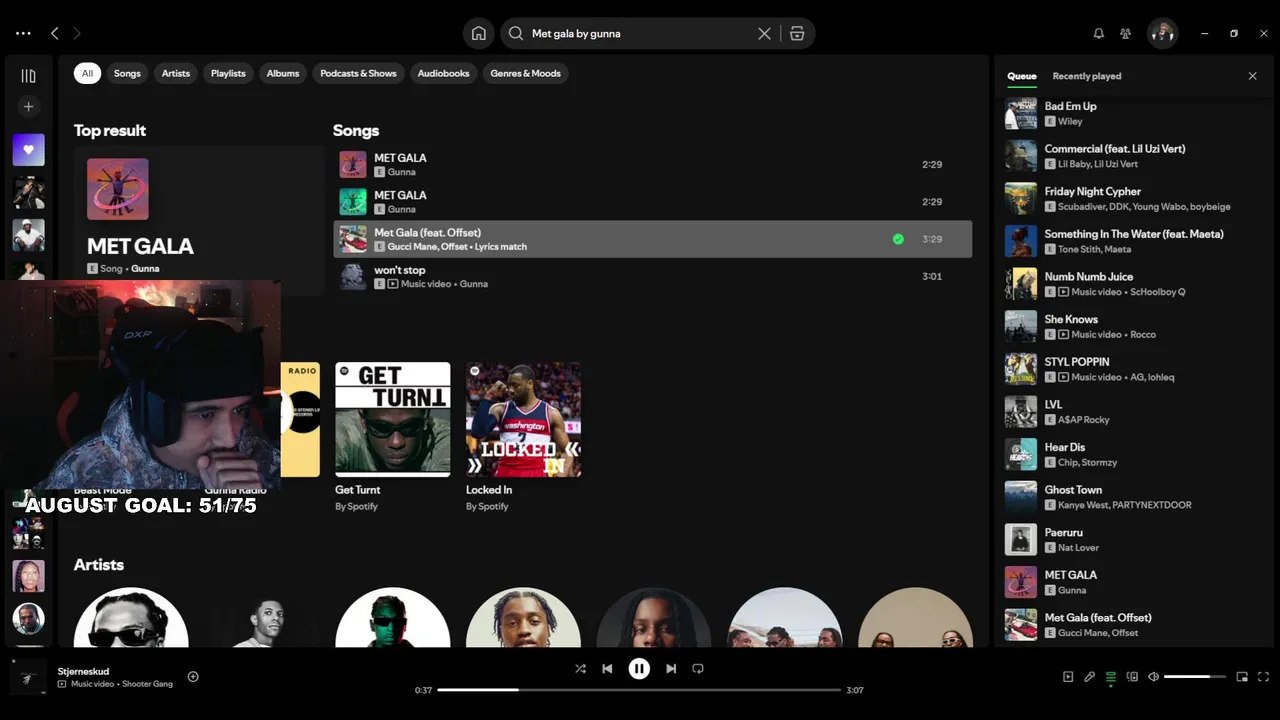Go forward with the right arrow
1280x720 pixels.
[x=77, y=33]
